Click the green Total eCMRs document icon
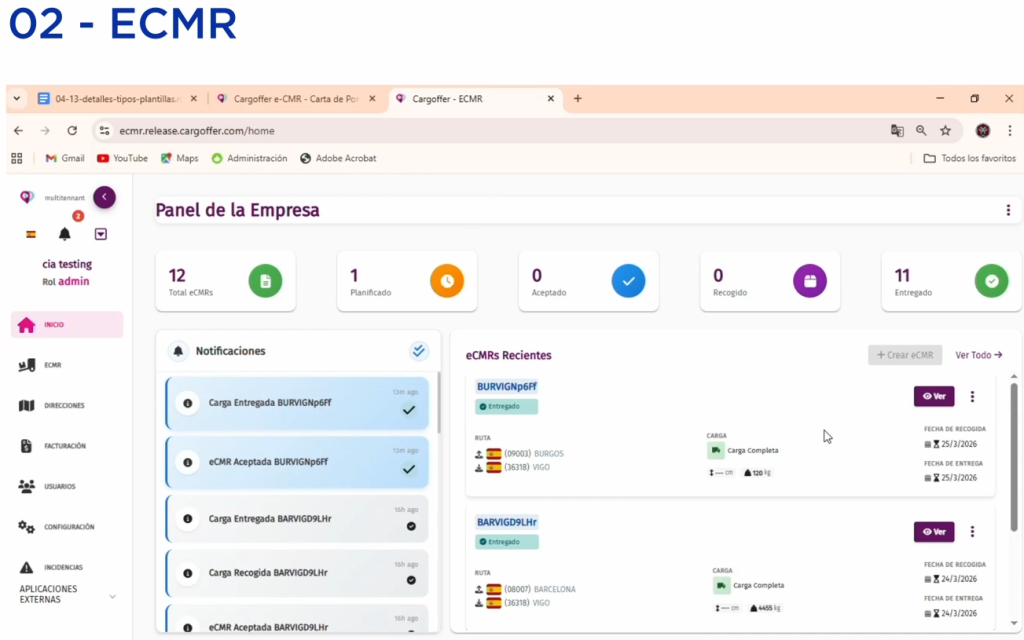 pyautogui.click(x=265, y=281)
